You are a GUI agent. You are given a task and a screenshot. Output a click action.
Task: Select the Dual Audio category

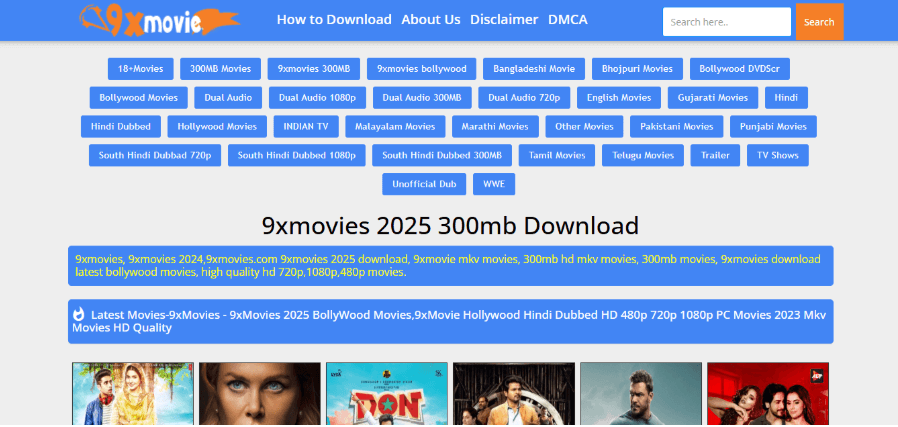tap(228, 97)
